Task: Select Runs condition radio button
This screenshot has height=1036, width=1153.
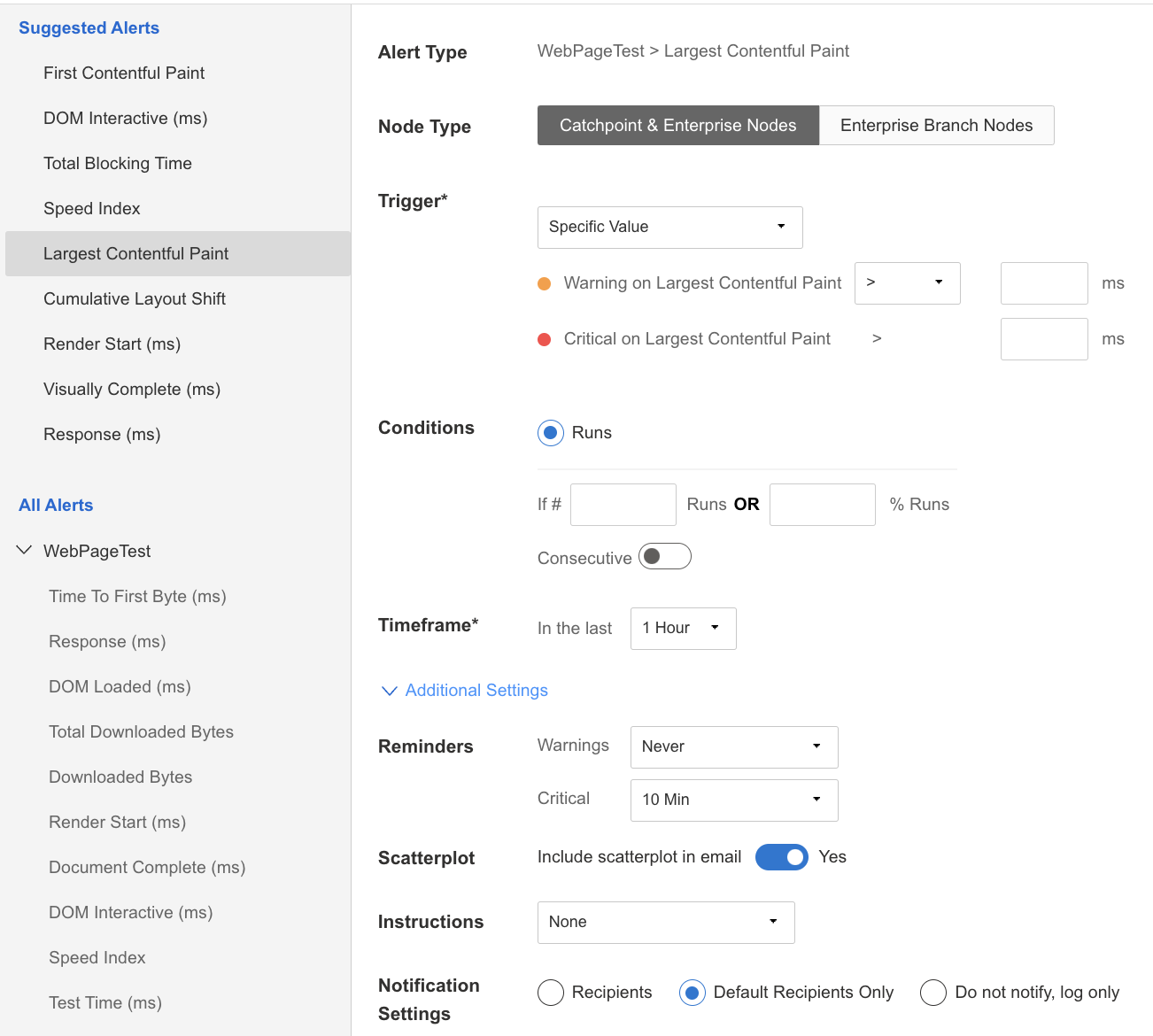Action: 551,433
